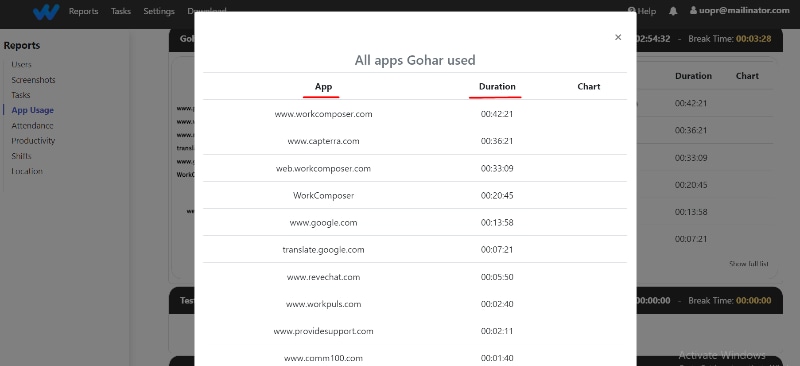Click the Break Time 00:03:28 value
The width and height of the screenshot is (800, 366).
(x=753, y=39)
